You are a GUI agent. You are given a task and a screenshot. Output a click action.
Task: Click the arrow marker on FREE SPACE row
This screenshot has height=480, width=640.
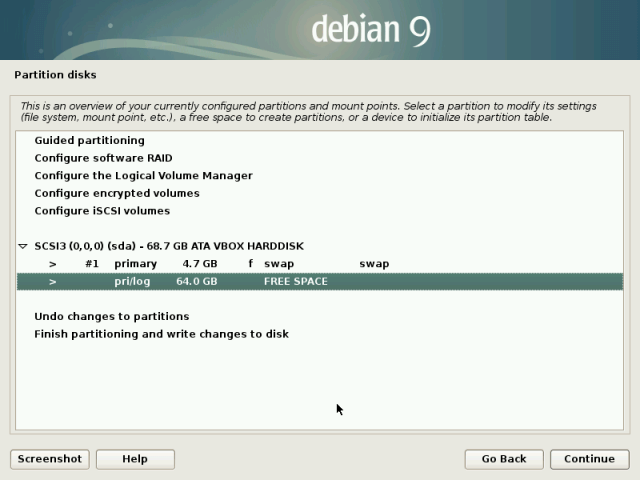click(x=53, y=282)
